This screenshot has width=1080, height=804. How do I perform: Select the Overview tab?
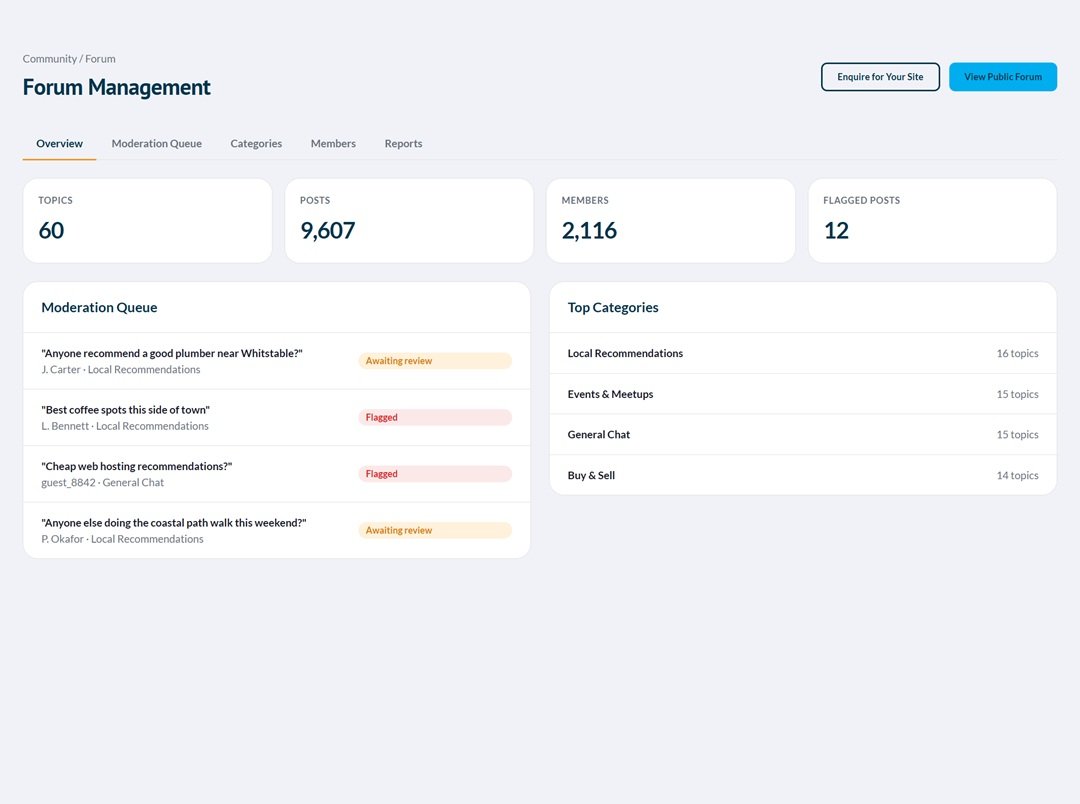pyautogui.click(x=59, y=143)
